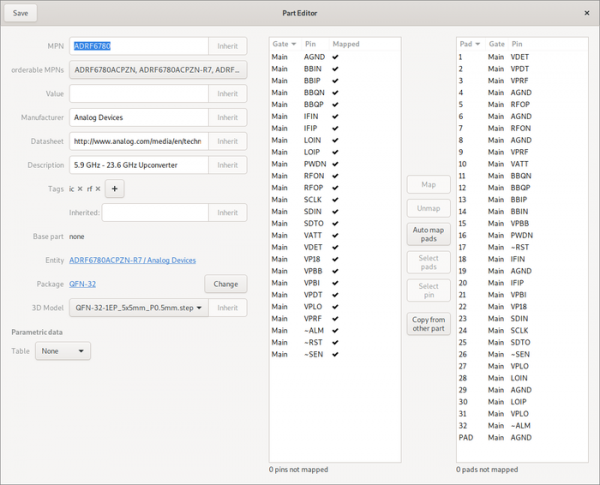Click the Save button

tap(21, 13)
